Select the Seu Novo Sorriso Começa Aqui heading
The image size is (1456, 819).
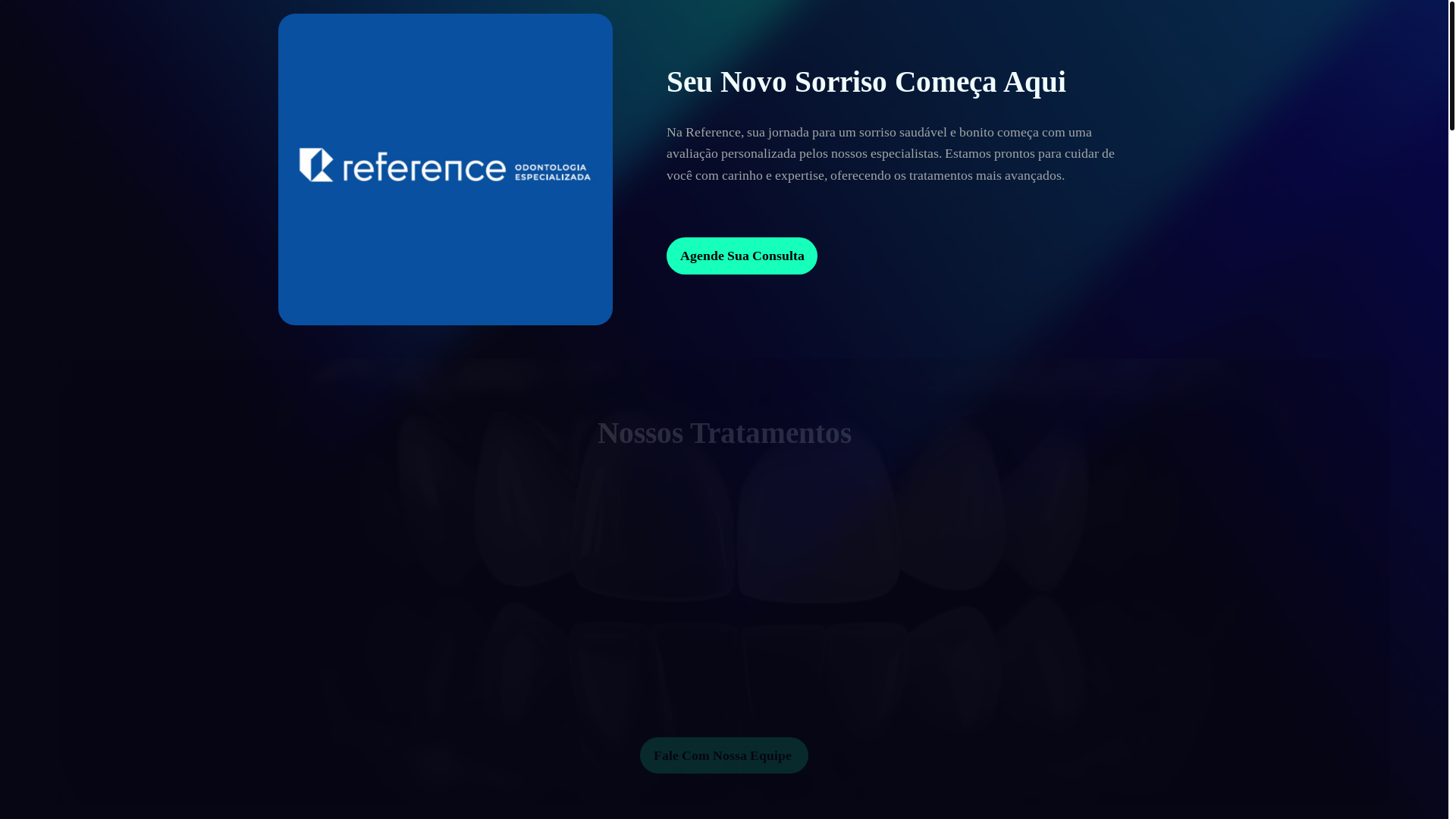pos(866,82)
